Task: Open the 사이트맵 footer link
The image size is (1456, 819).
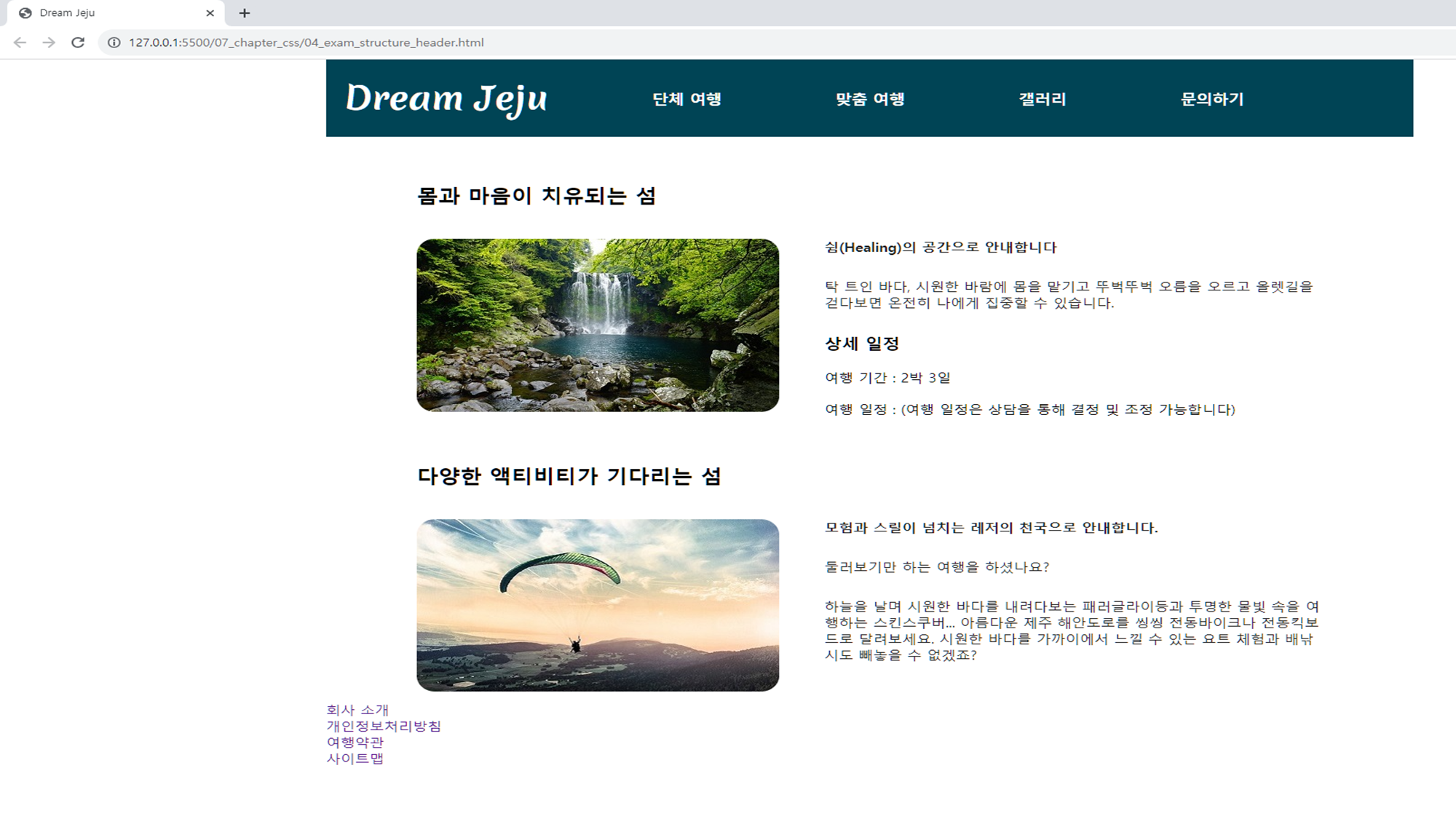Action: click(355, 758)
